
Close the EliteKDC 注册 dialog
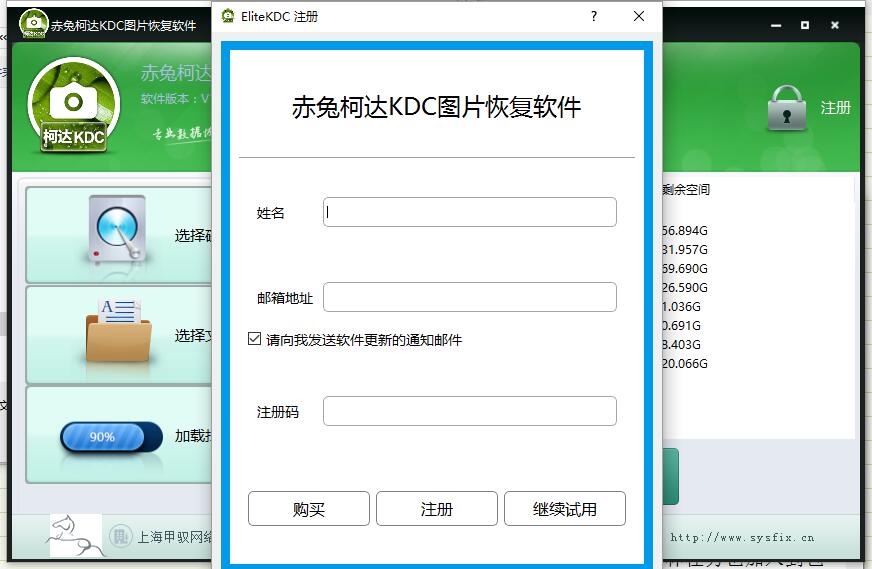[639, 16]
